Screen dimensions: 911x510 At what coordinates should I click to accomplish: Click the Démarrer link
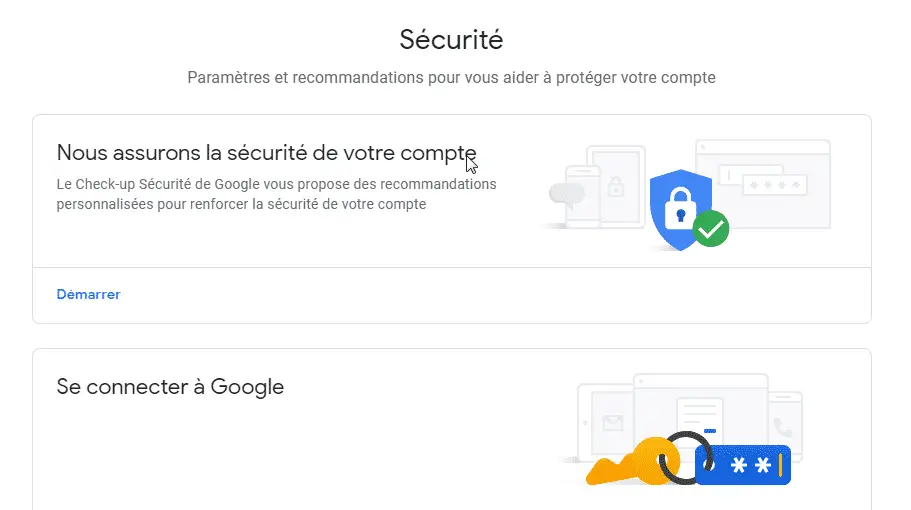(88, 294)
